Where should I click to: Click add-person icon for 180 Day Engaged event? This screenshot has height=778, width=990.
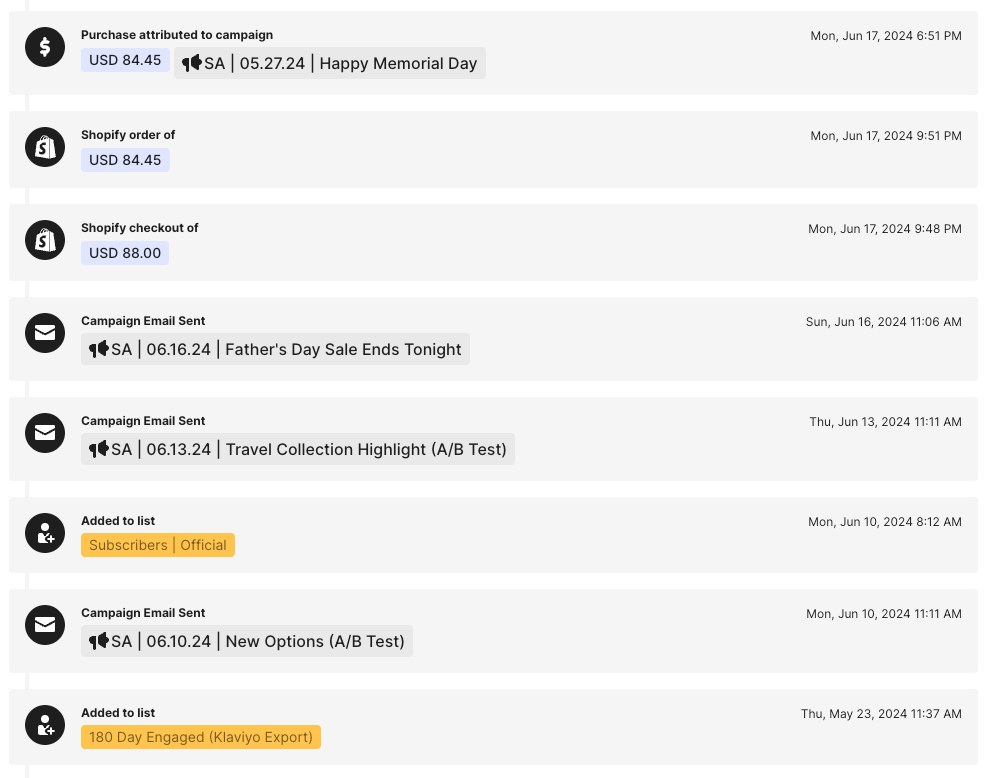pyautogui.click(x=45, y=725)
